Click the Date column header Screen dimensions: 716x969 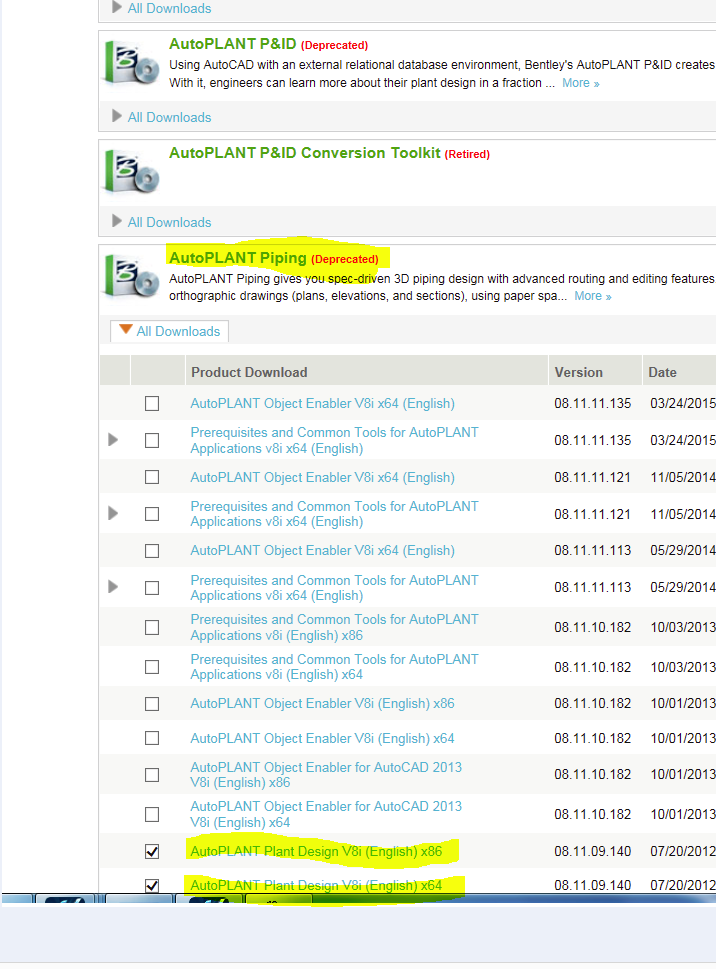click(x=662, y=372)
